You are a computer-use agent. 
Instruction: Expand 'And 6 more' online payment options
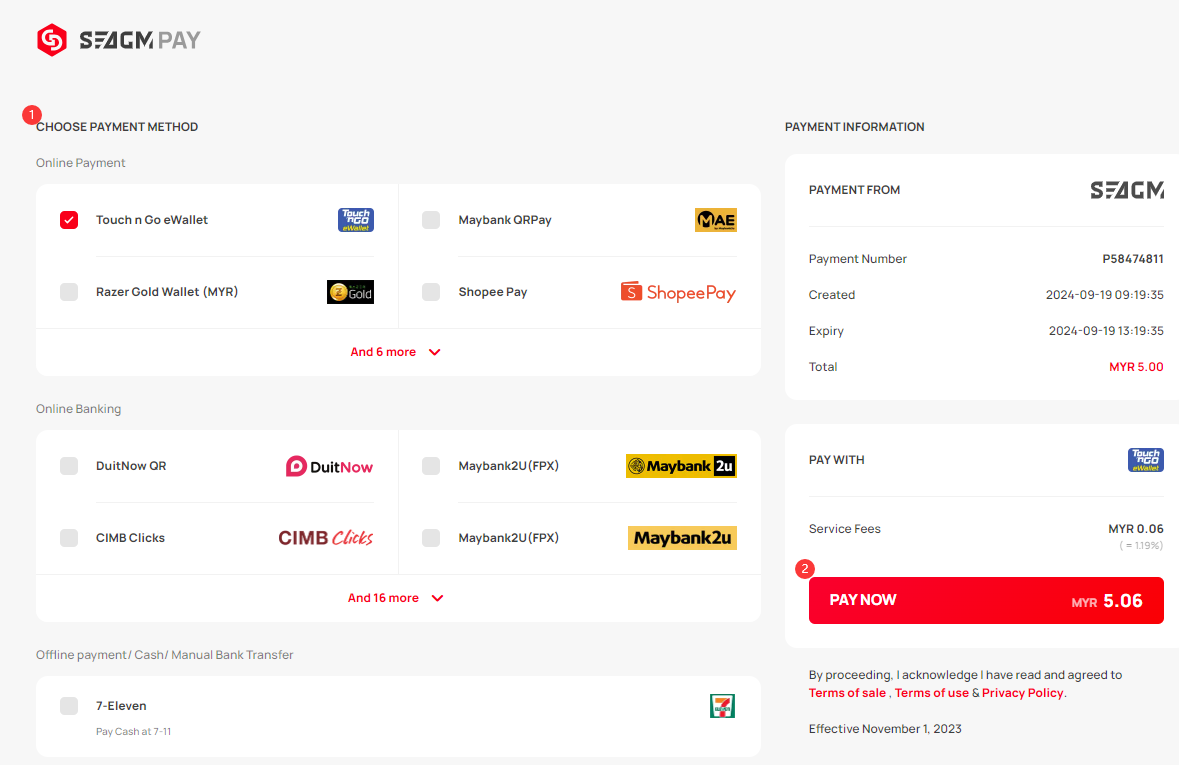[x=396, y=352]
